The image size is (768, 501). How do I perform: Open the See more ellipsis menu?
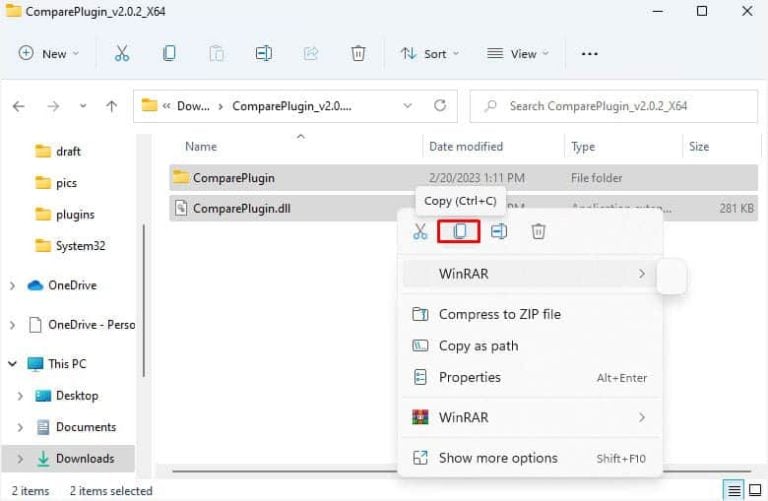tap(589, 54)
